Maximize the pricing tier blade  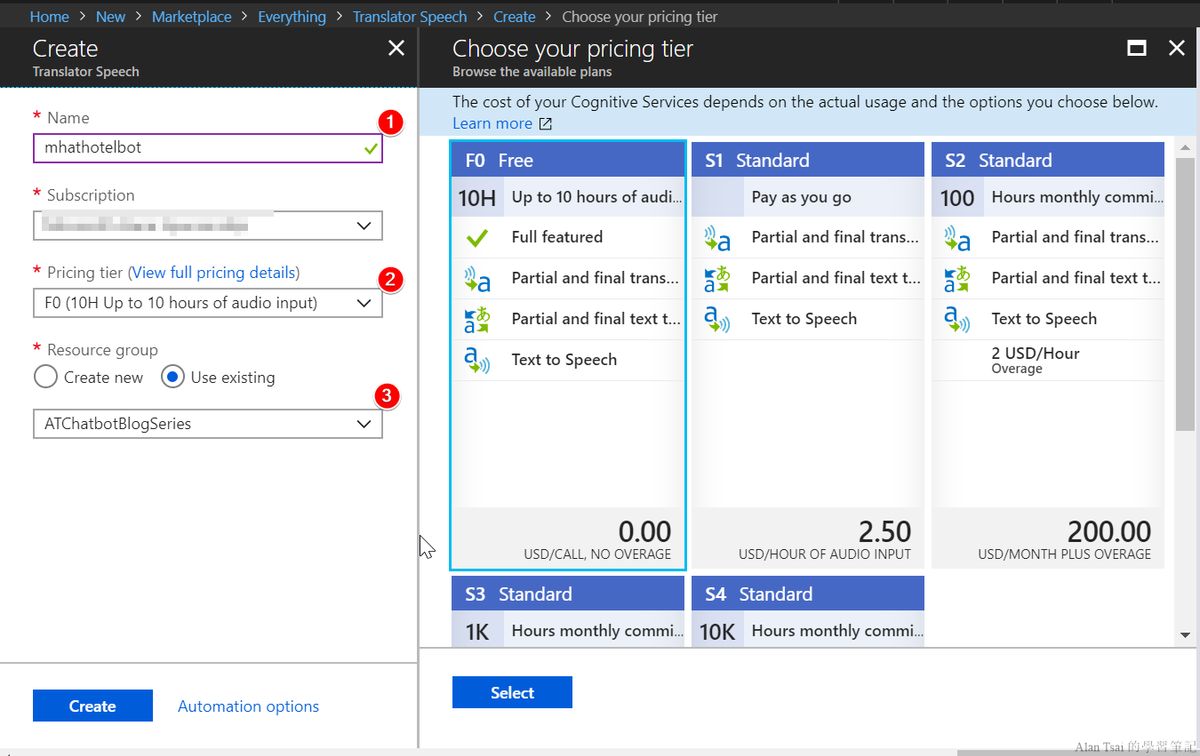[x=1136, y=48]
